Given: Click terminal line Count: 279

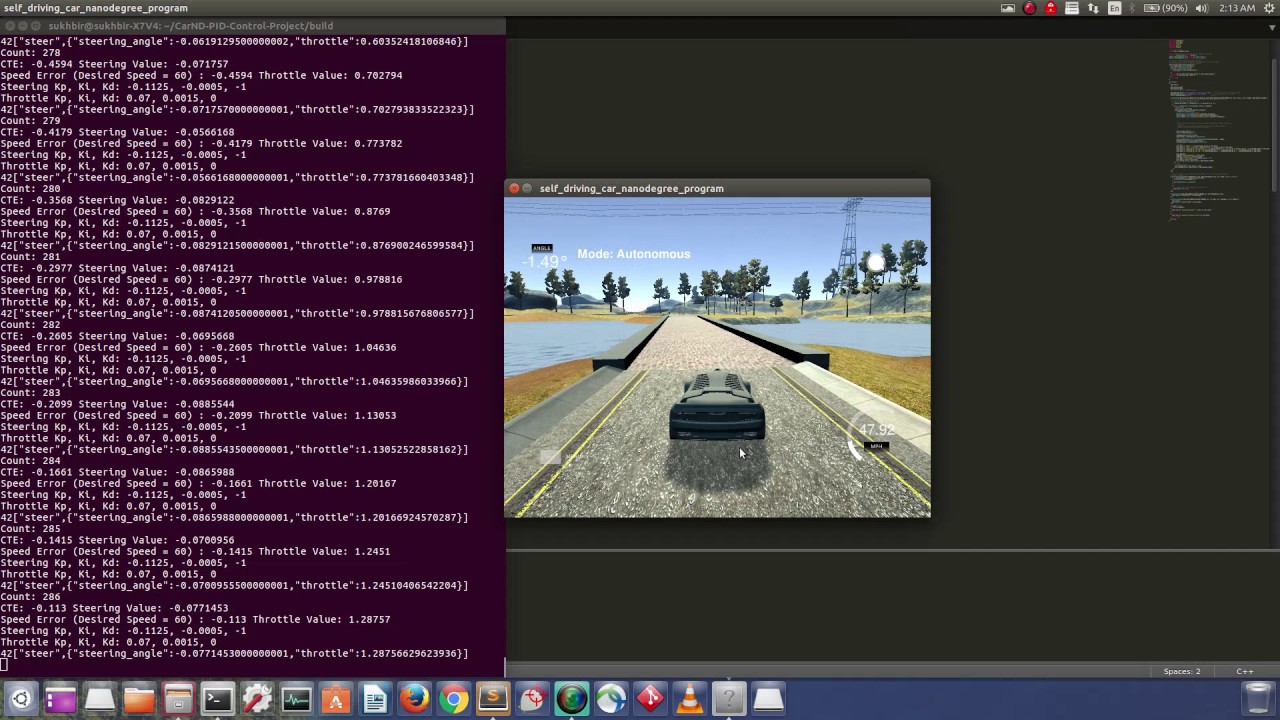Looking at the screenshot, I should (30, 121).
